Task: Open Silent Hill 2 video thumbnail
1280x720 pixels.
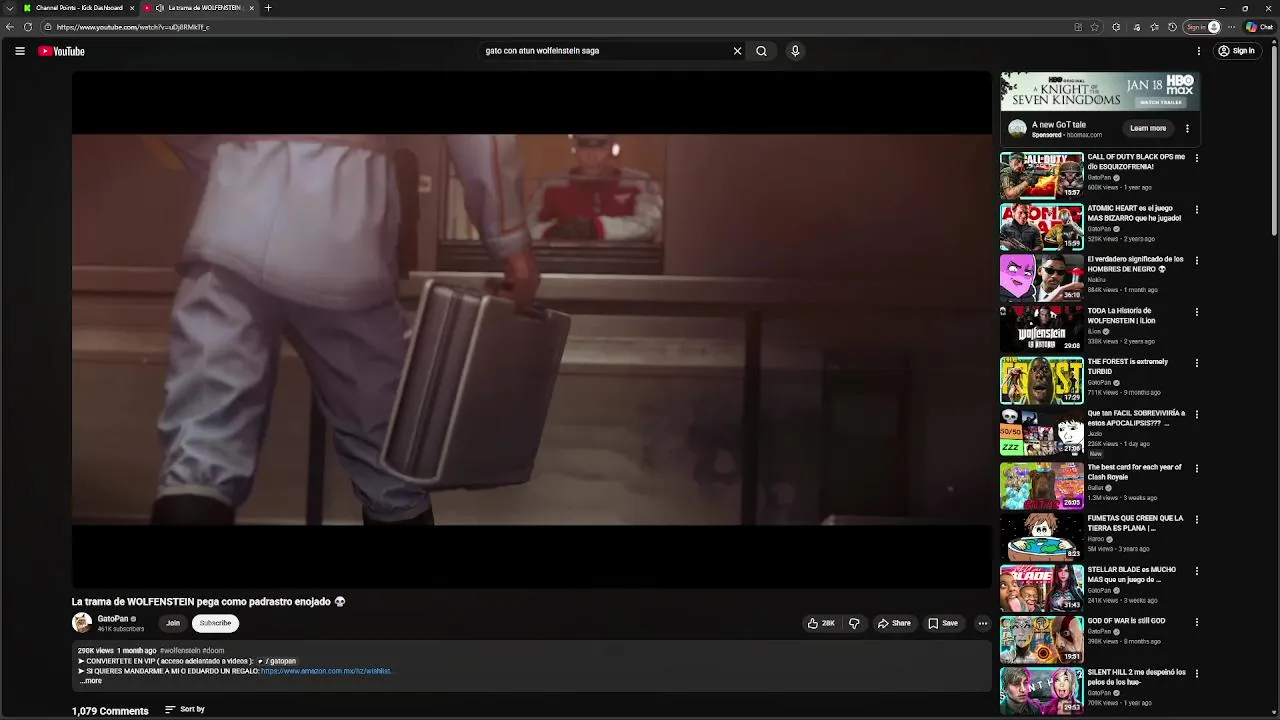Action: tap(1041, 691)
